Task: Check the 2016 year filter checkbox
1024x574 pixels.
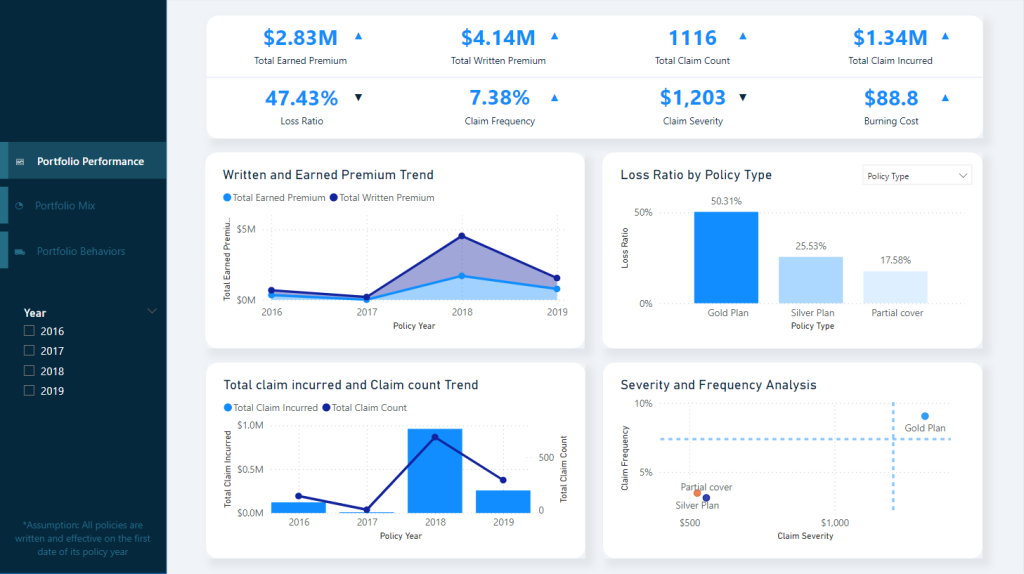Action: 30,331
